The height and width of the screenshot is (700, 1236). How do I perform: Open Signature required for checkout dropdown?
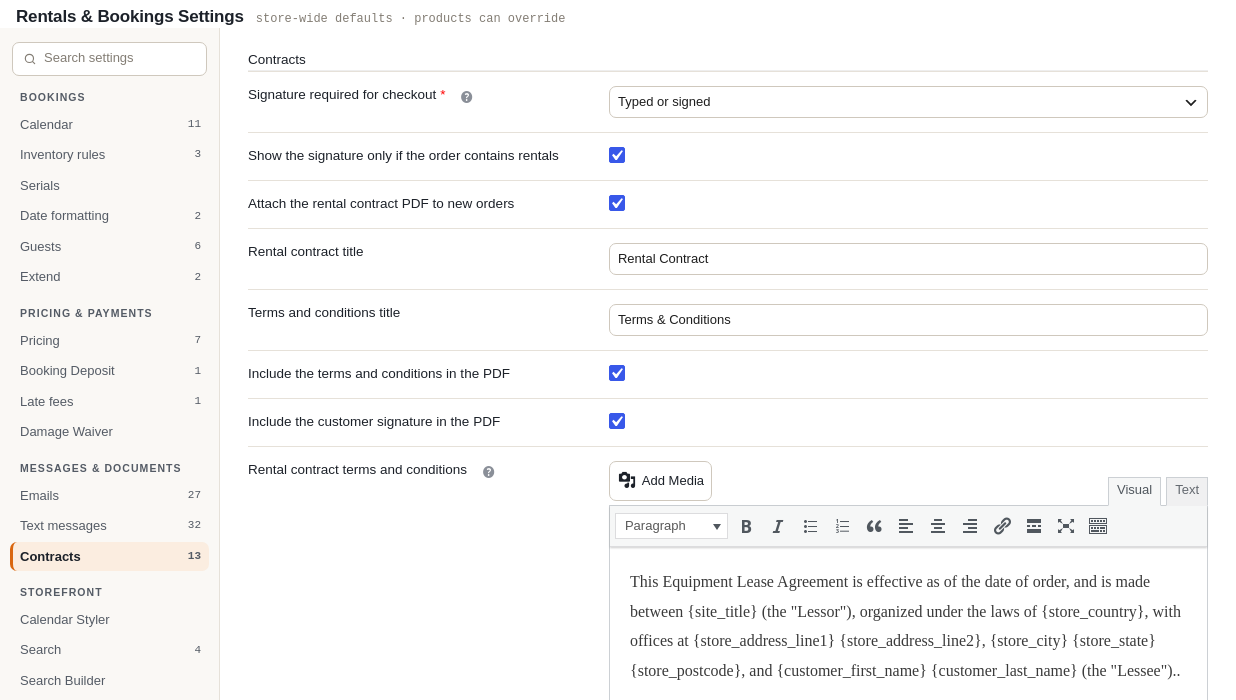908,102
